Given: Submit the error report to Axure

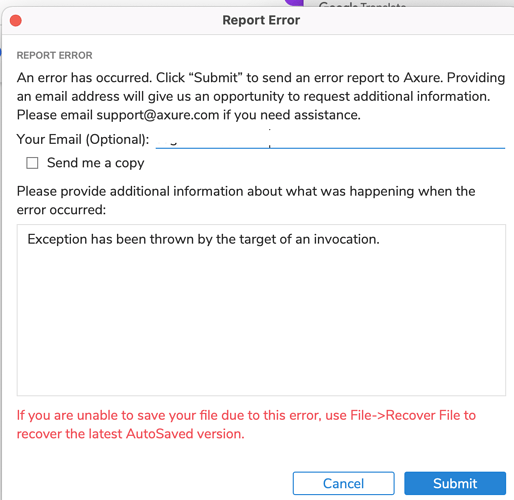Looking at the screenshot, I should [455, 483].
